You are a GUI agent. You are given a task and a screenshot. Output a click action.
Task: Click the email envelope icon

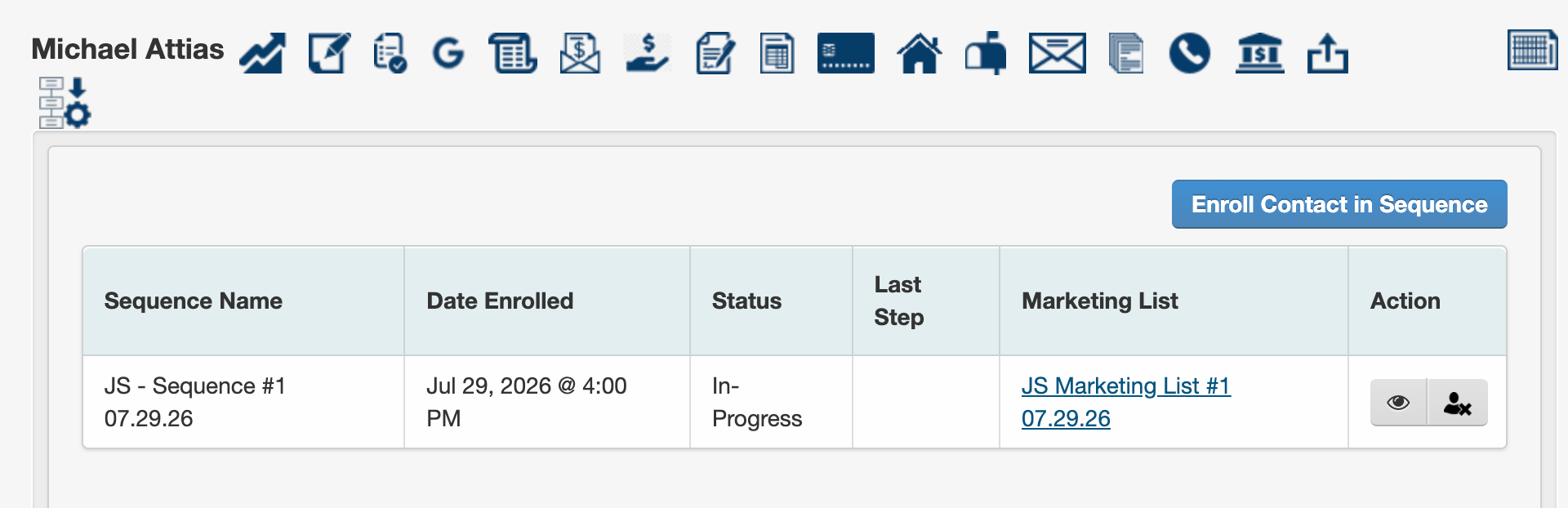tap(1058, 53)
